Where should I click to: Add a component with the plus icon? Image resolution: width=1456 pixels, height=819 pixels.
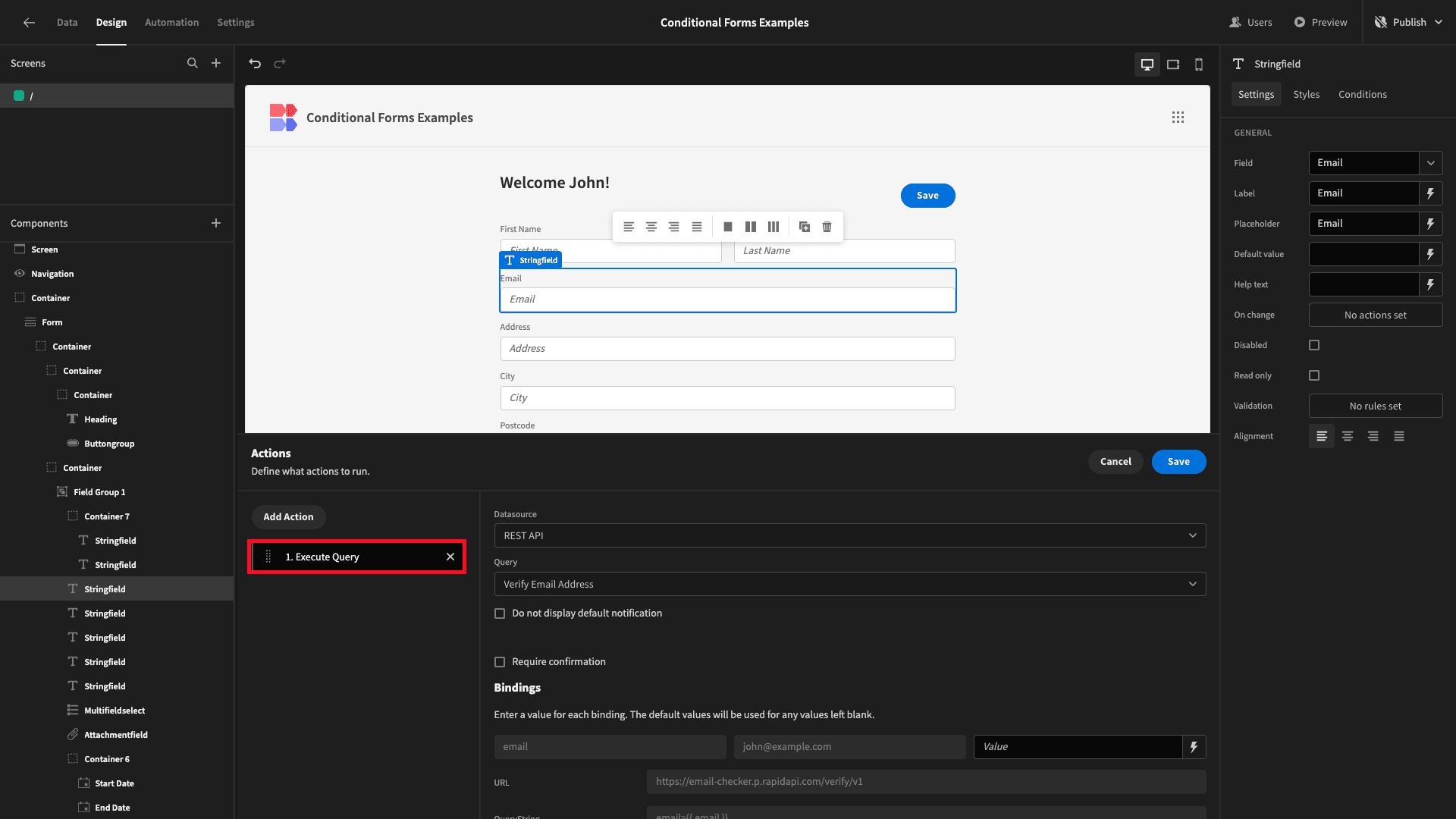(x=216, y=223)
